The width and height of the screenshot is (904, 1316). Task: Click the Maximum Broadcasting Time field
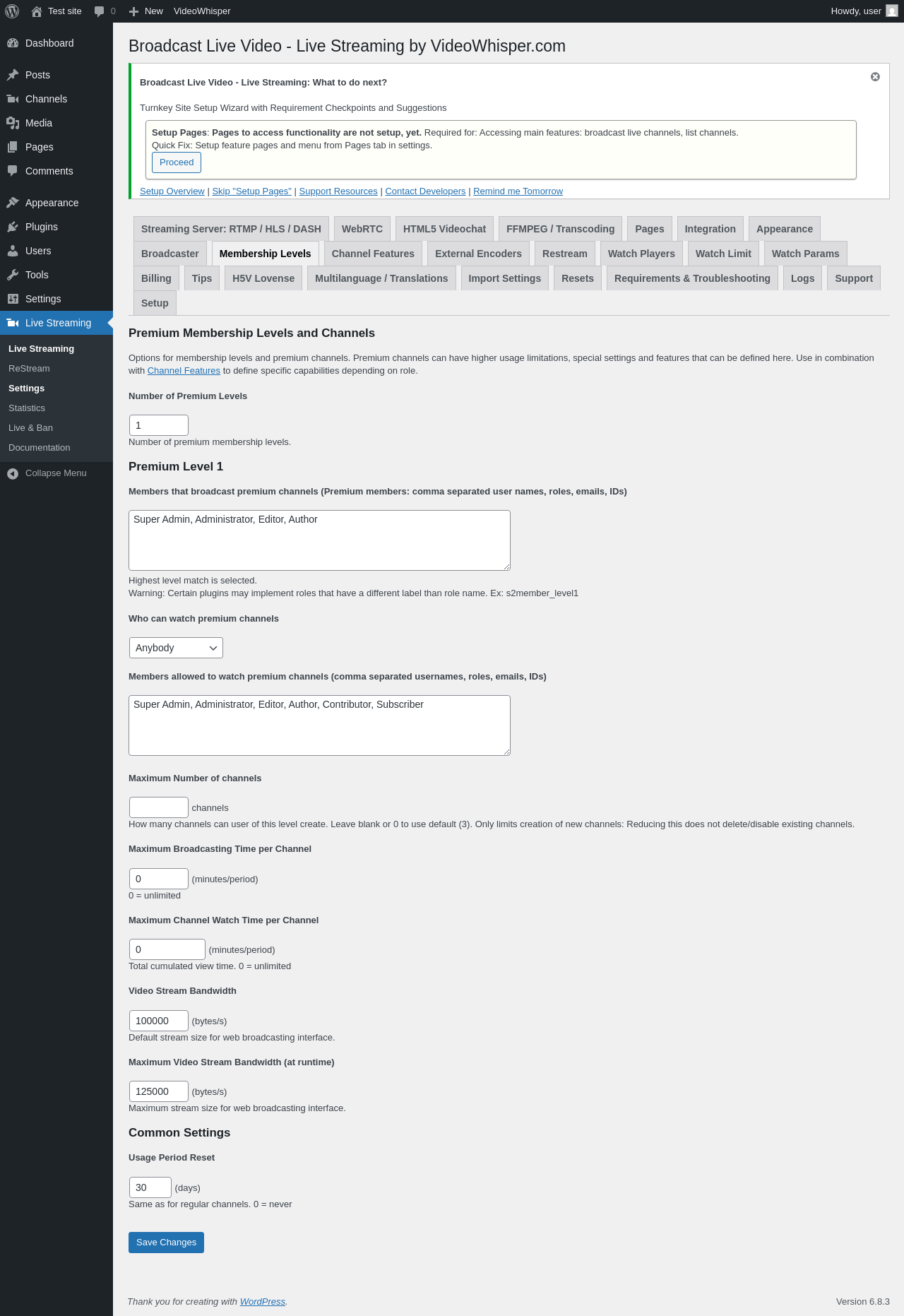pos(159,879)
